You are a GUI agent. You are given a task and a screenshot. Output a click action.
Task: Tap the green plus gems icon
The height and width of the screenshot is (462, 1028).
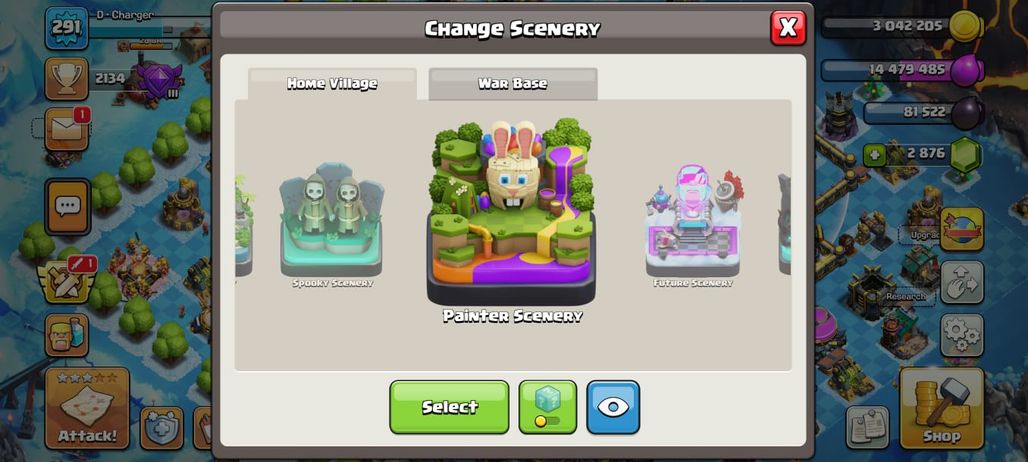click(874, 155)
